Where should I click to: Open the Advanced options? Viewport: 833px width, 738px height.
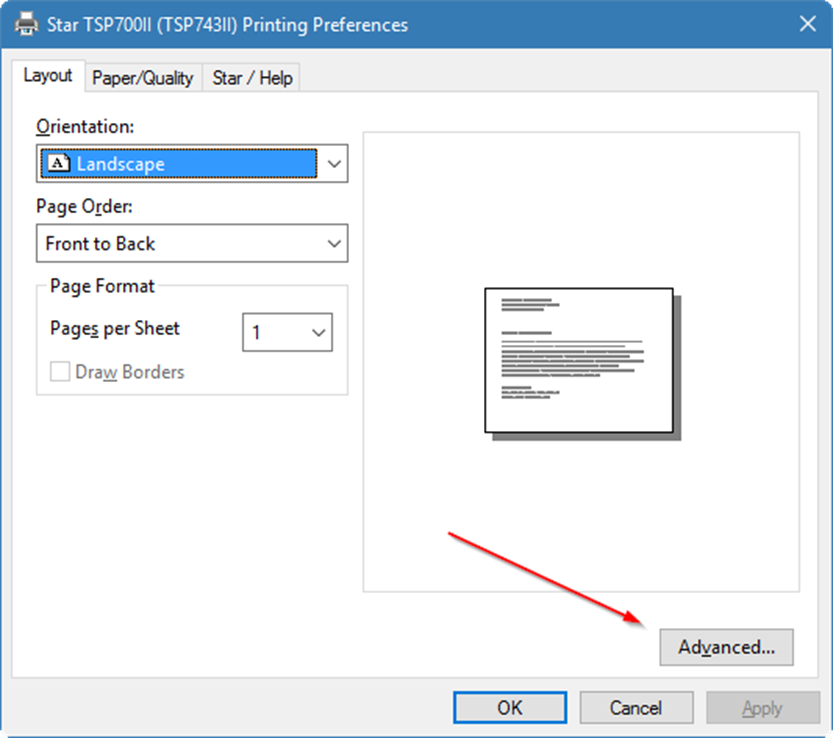point(726,647)
